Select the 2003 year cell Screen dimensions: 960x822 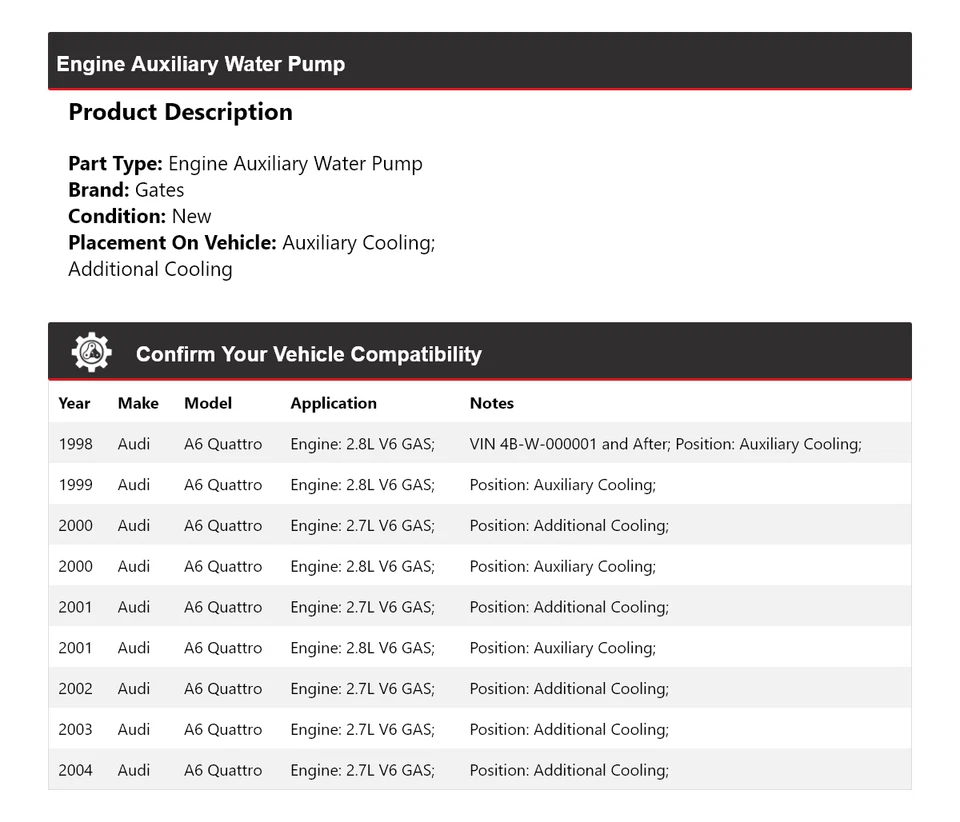[75, 730]
